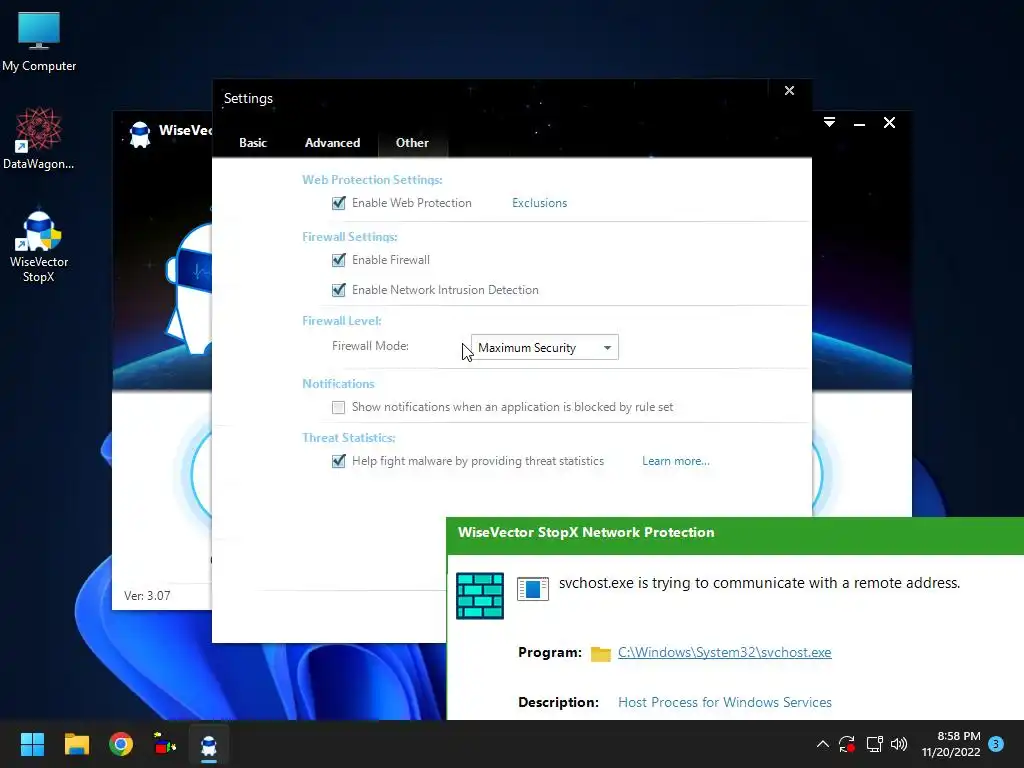Image resolution: width=1024 pixels, height=768 pixels.
Task: Toggle Enable Firewall checkbox
Action: (x=338, y=260)
